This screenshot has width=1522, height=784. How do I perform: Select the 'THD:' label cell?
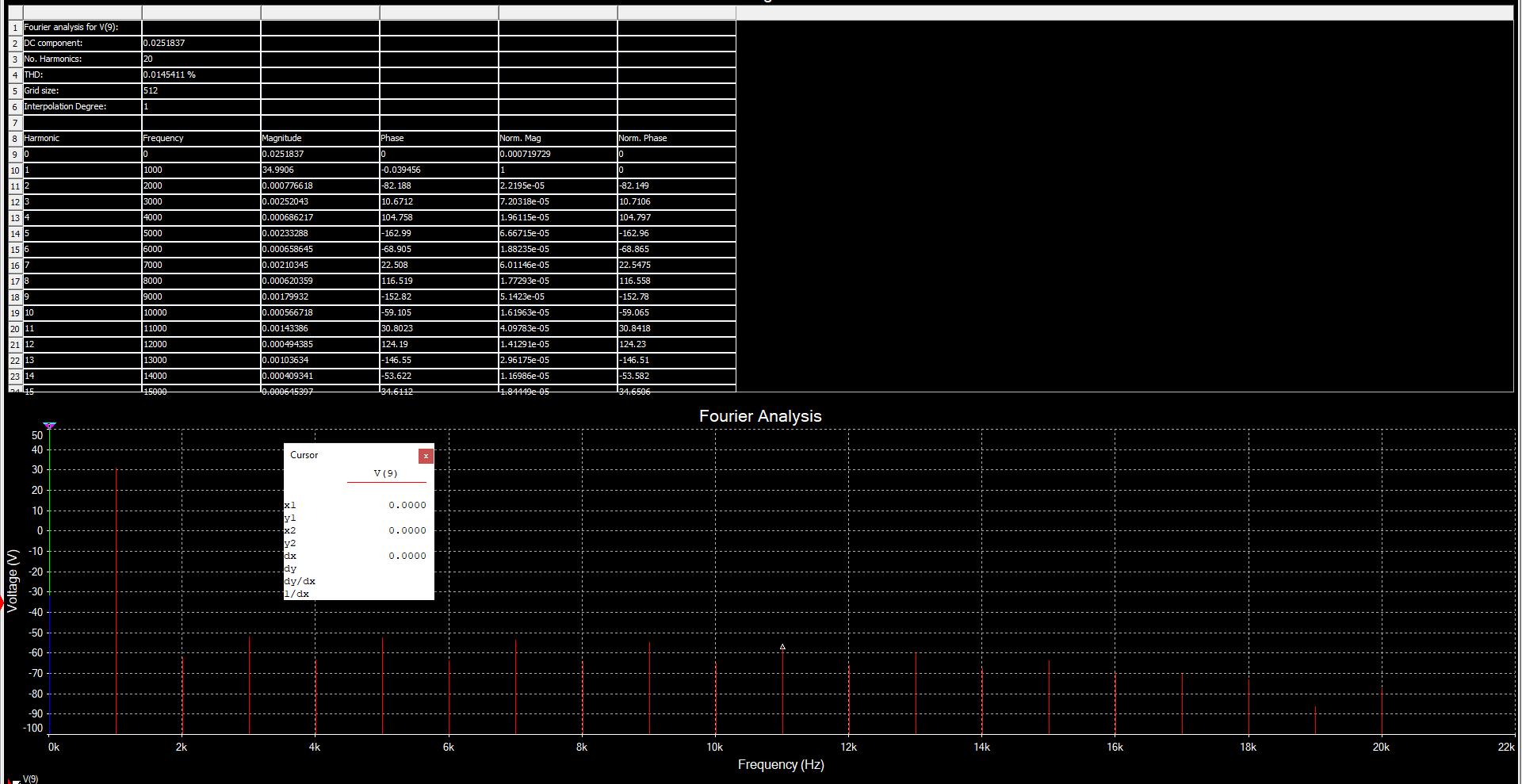[82, 75]
